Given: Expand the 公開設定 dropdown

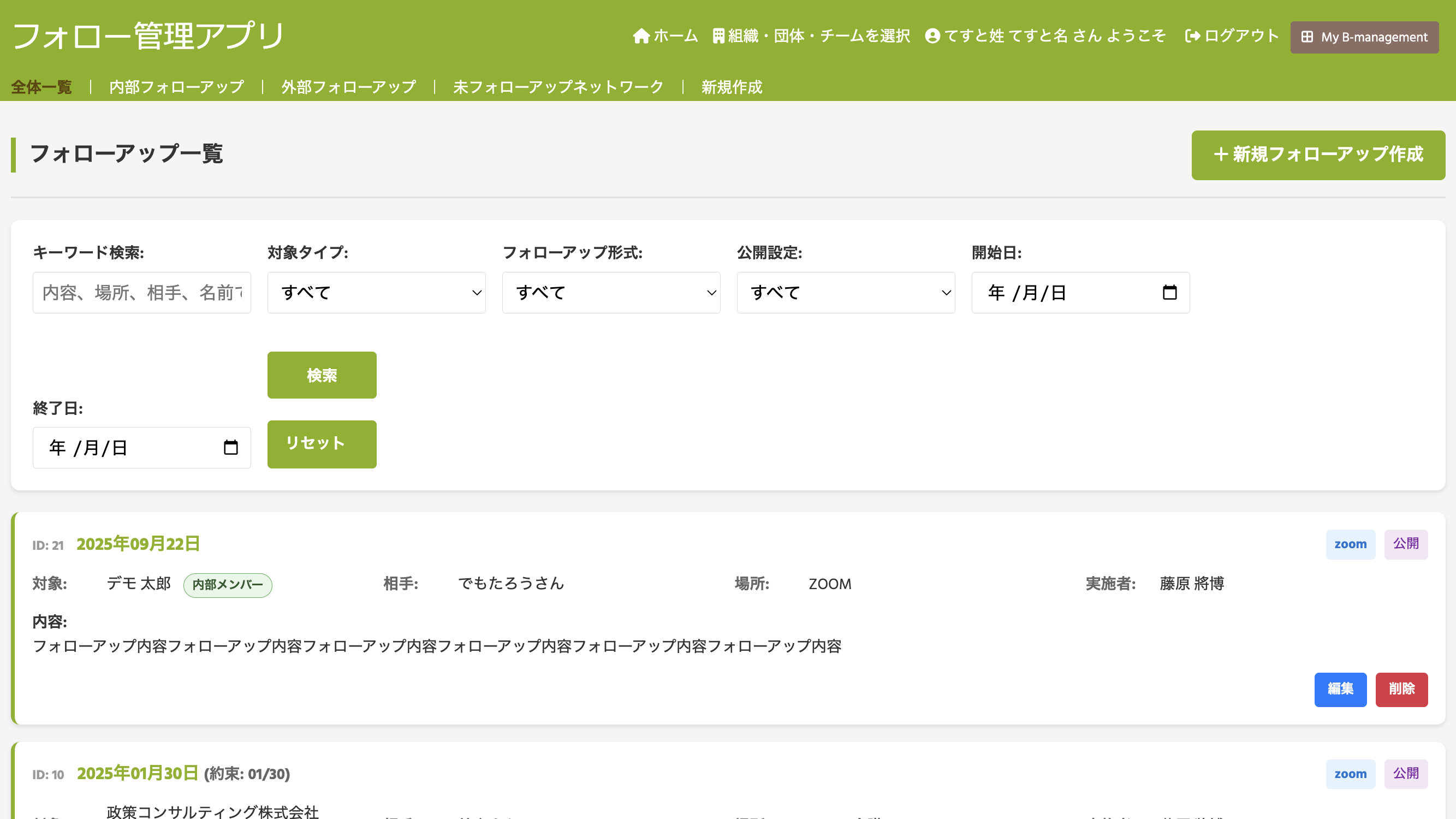Looking at the screenshot, I should pyautogui.click(x=846, y=293).
